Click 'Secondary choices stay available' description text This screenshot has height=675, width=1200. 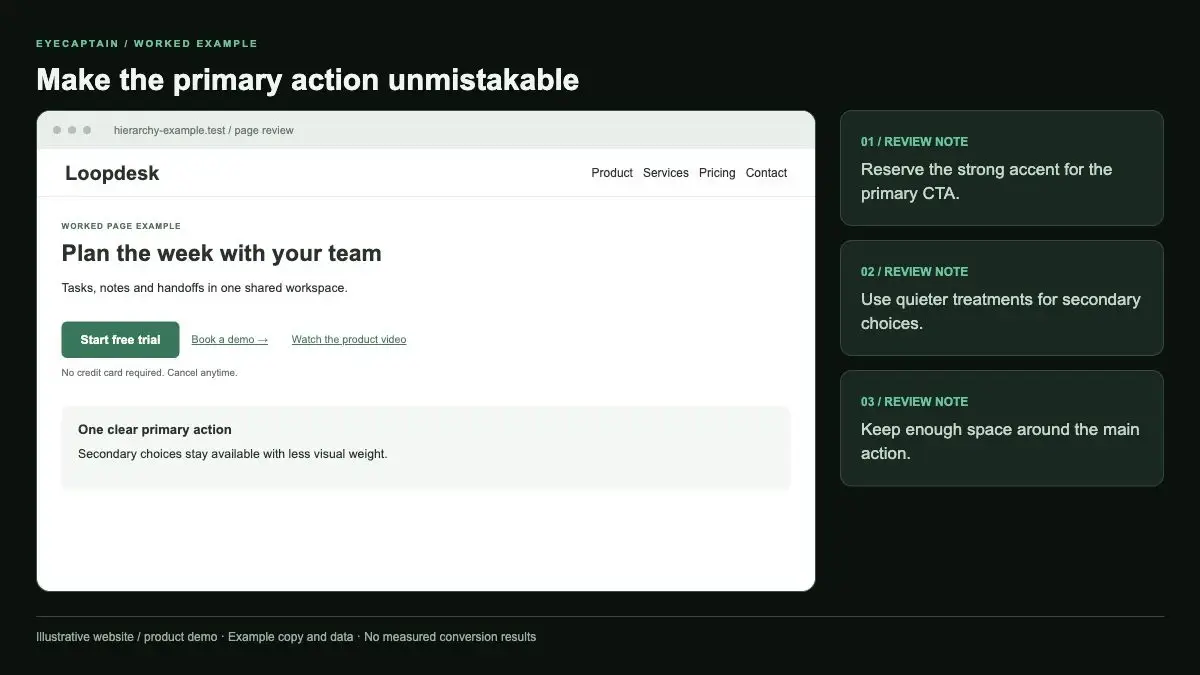[x=233, y=454]
